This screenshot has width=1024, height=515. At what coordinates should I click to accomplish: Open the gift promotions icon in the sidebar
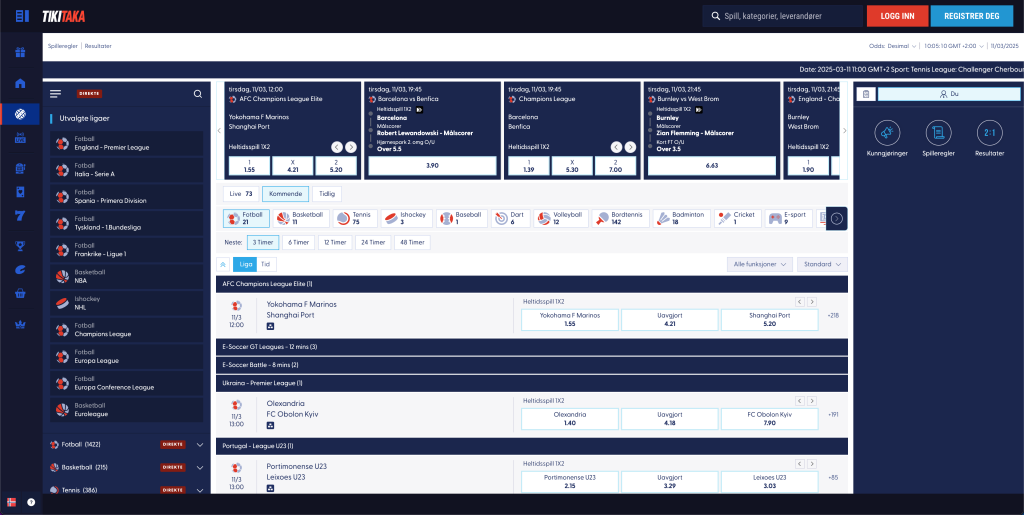(20, 52)
